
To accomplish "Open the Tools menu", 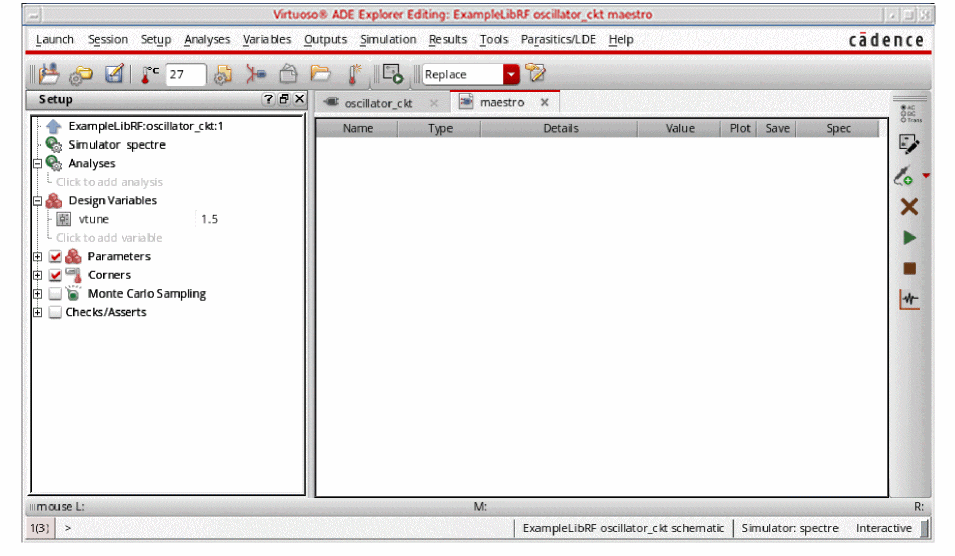I will tap(493, 40).
